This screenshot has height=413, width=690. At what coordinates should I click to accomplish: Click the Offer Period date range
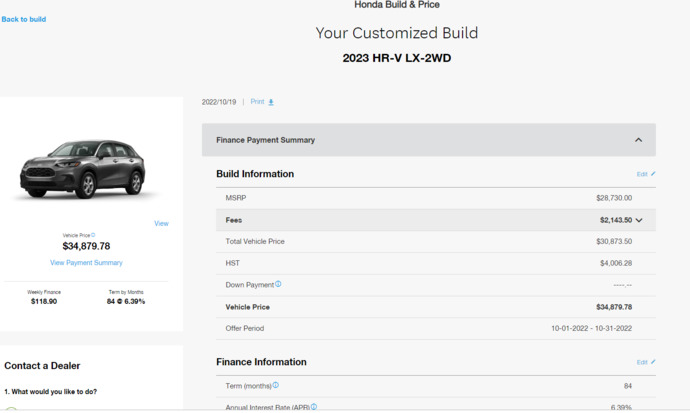[x=591, y=329]
